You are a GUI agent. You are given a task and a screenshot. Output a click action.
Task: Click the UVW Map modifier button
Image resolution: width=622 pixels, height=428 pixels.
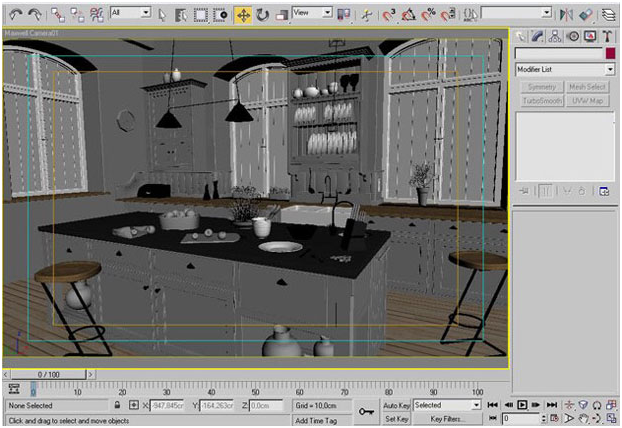click(587, 101)
